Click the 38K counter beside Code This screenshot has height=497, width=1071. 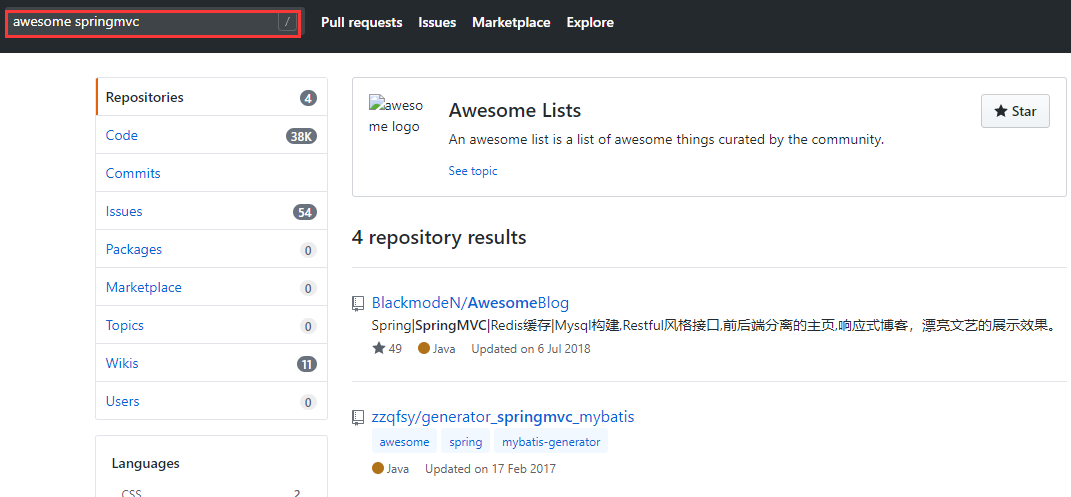point(301,136)
